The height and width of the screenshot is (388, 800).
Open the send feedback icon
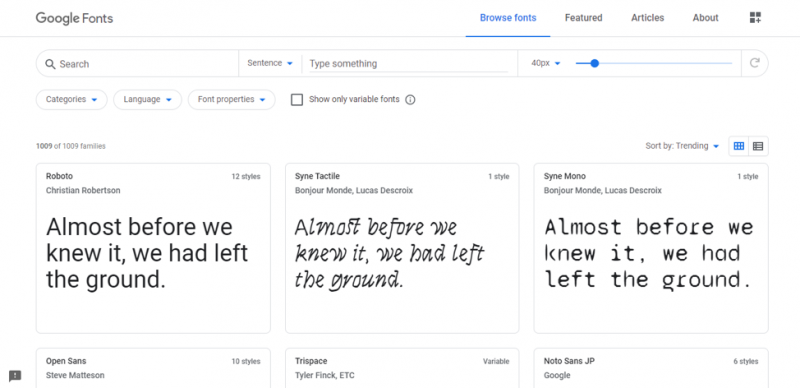click(15, 376)
